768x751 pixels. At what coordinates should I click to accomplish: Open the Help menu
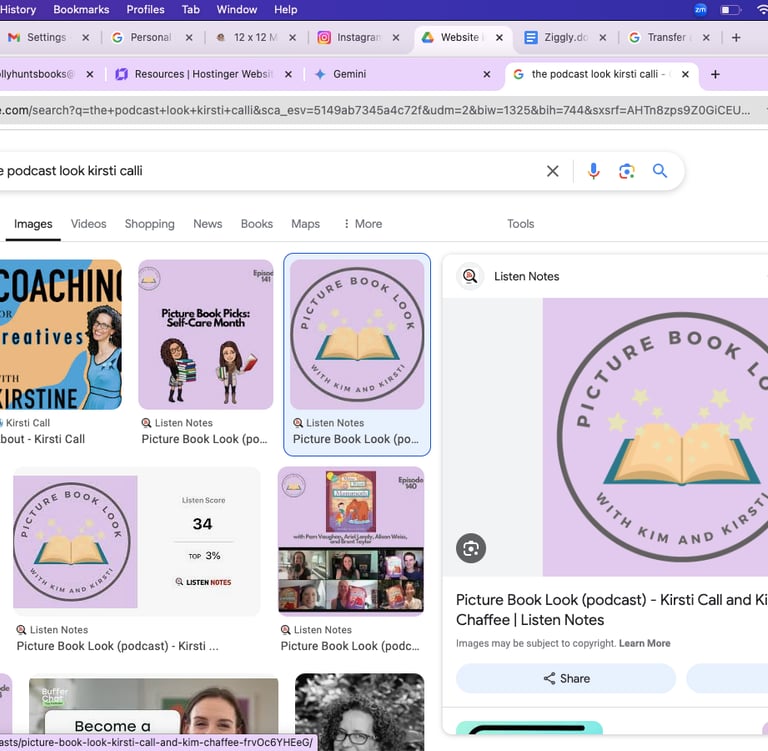(286, 9)
